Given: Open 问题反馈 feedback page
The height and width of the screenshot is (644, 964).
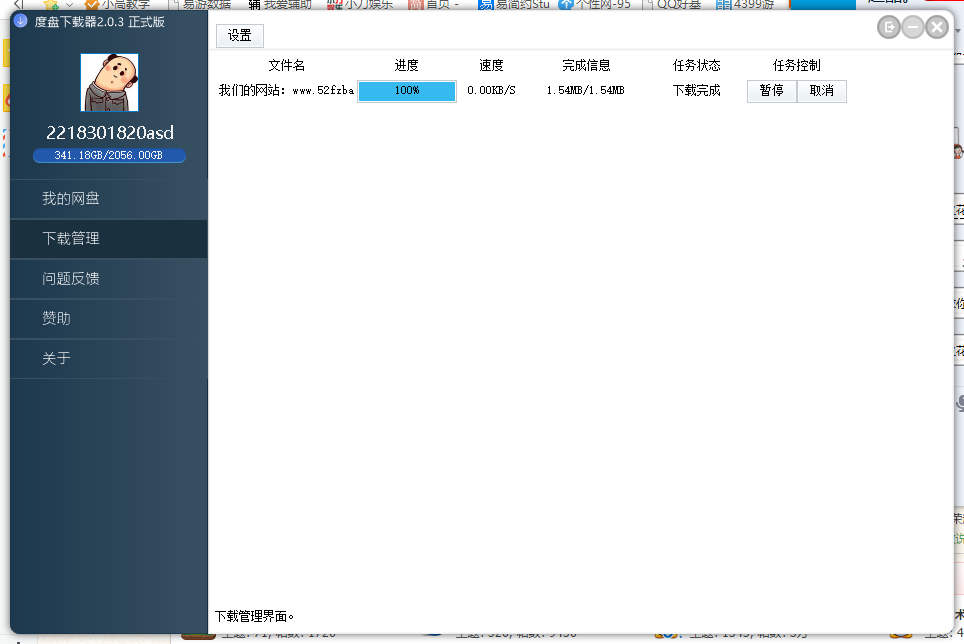Looking at the screenshot, I should click(109, 278).
